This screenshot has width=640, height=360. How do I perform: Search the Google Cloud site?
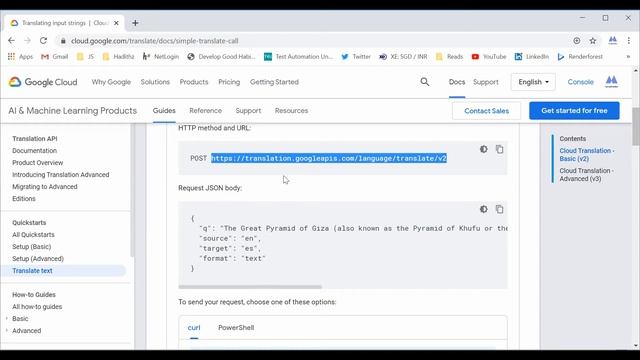tap(424, 82)
